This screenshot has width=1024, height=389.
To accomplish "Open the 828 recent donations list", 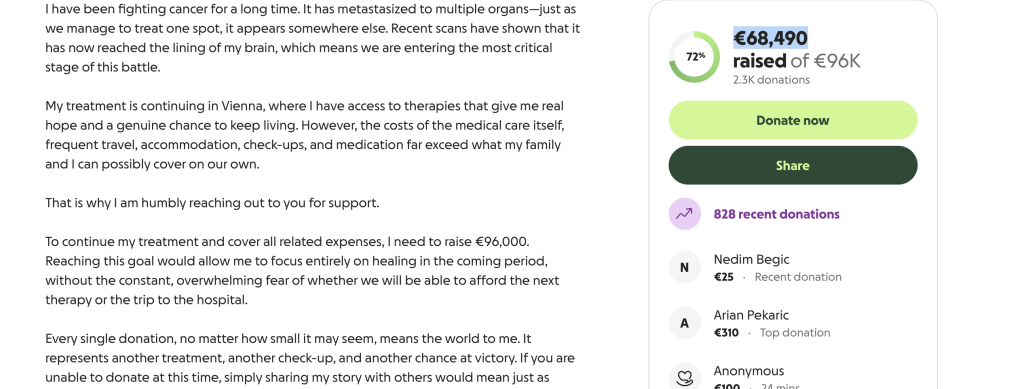I will pyautogui.click(x=776, y=214).
